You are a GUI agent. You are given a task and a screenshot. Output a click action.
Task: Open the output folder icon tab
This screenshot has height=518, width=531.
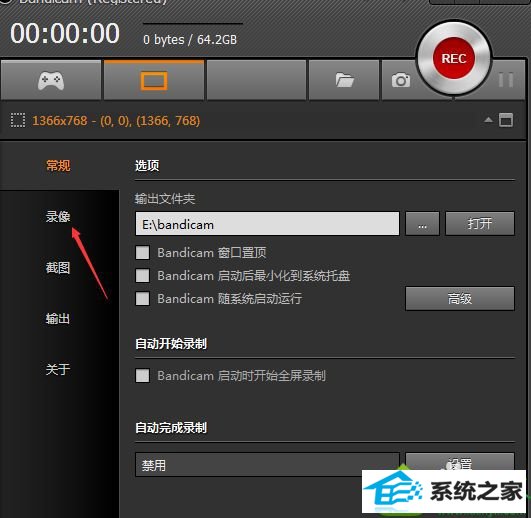coord(344,81)
